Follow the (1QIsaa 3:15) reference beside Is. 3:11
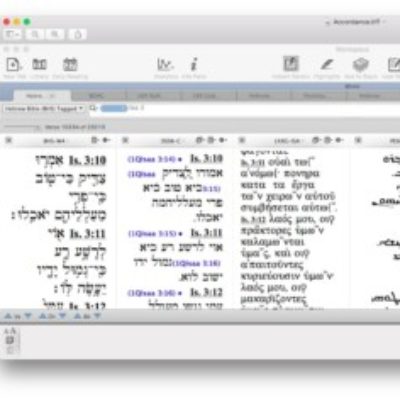Viewport: 400px width, 400px height. [x=152, y=234]
